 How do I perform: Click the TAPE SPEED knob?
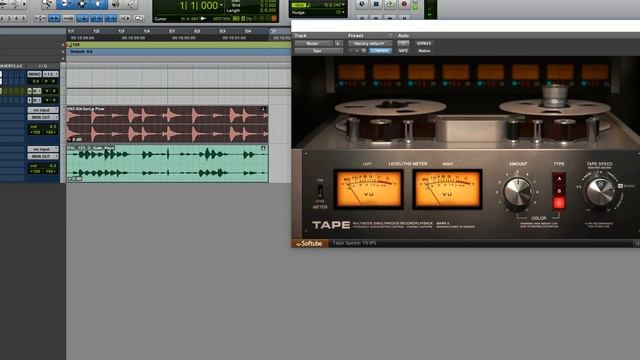pos(600,192)
